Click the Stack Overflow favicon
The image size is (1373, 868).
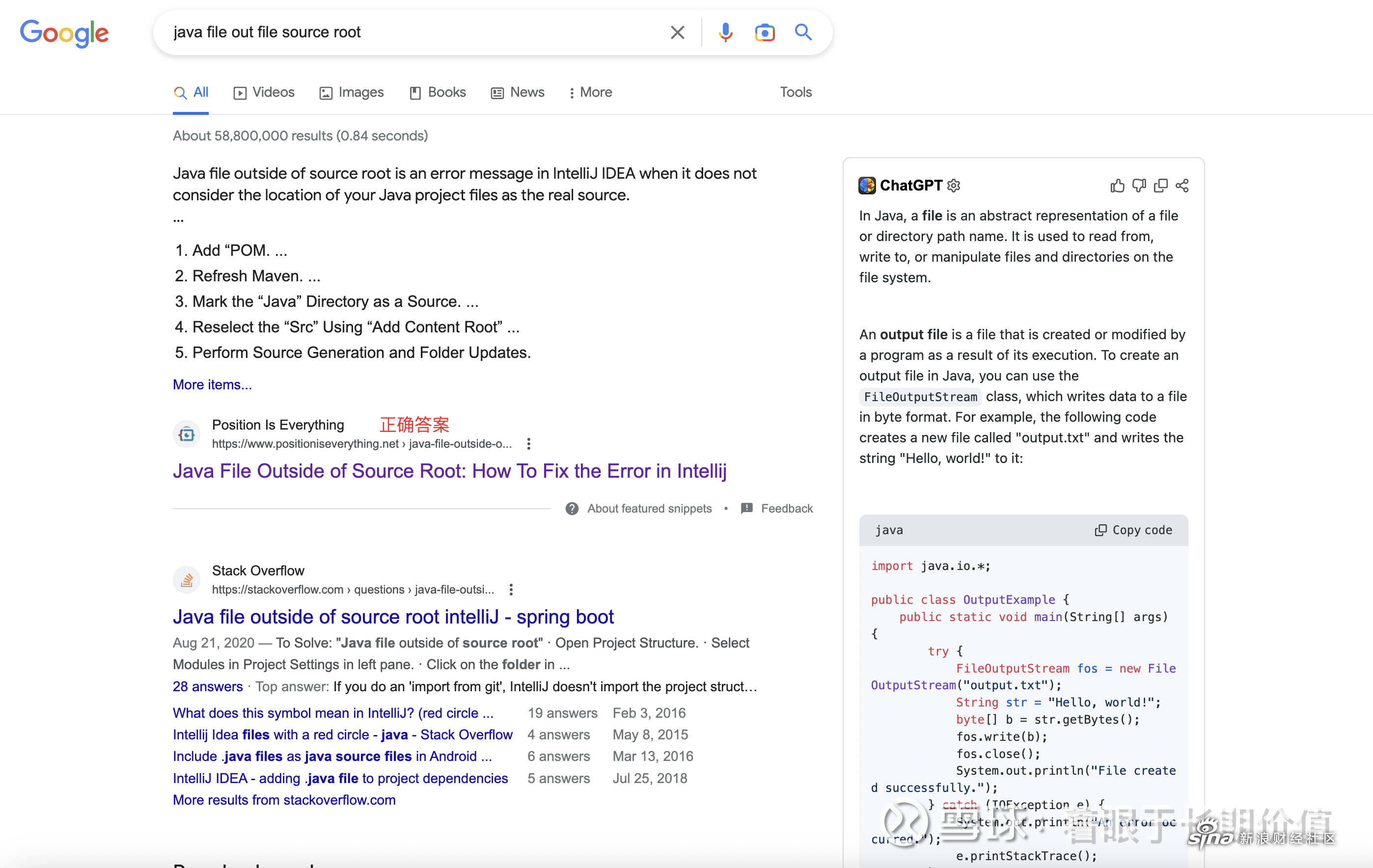pyautogui.click(x=187, y=581)
